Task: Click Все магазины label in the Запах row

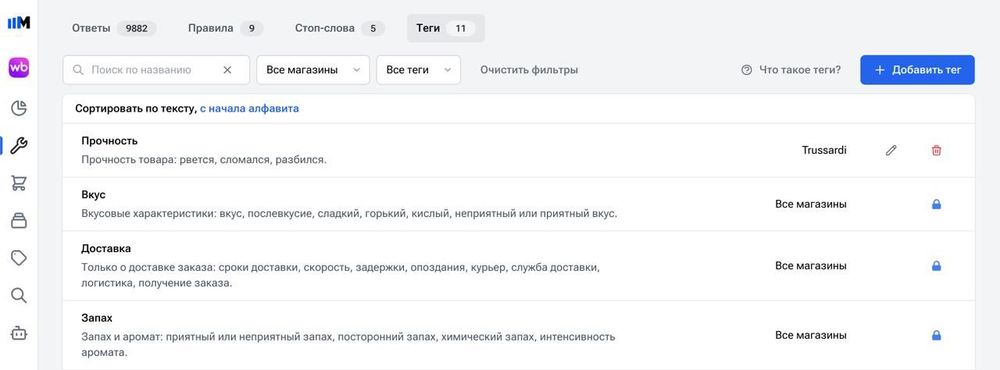Action: 811,335
